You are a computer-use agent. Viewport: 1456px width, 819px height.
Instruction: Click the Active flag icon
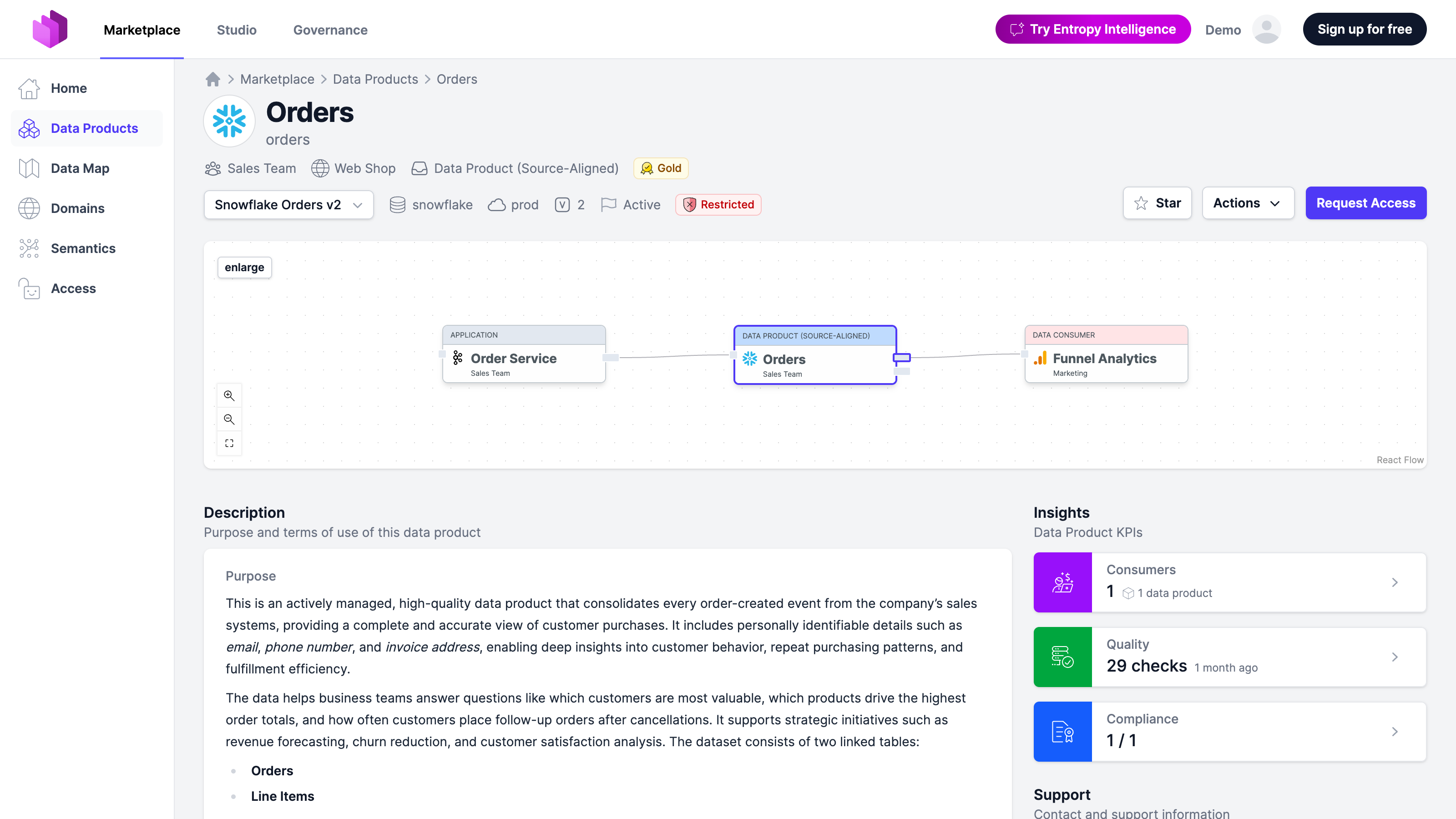[608, 205]
